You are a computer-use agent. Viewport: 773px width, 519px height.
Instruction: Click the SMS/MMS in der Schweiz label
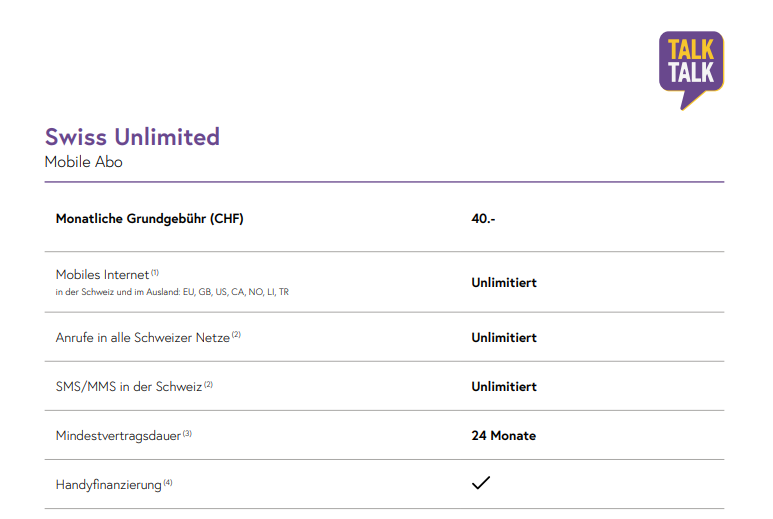(x=128, y=386)
